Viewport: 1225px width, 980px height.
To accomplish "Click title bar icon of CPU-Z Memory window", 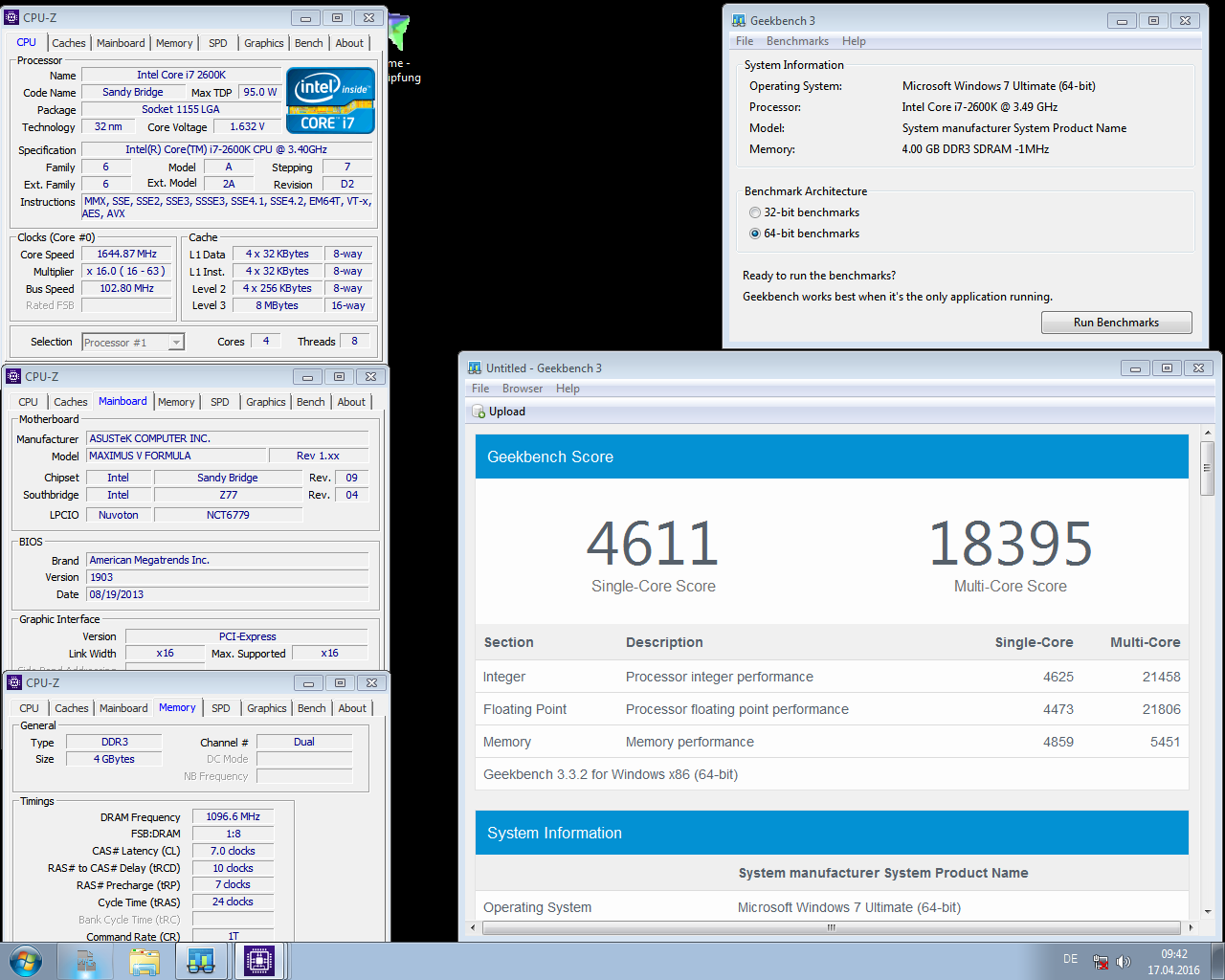I will [14, 682].
